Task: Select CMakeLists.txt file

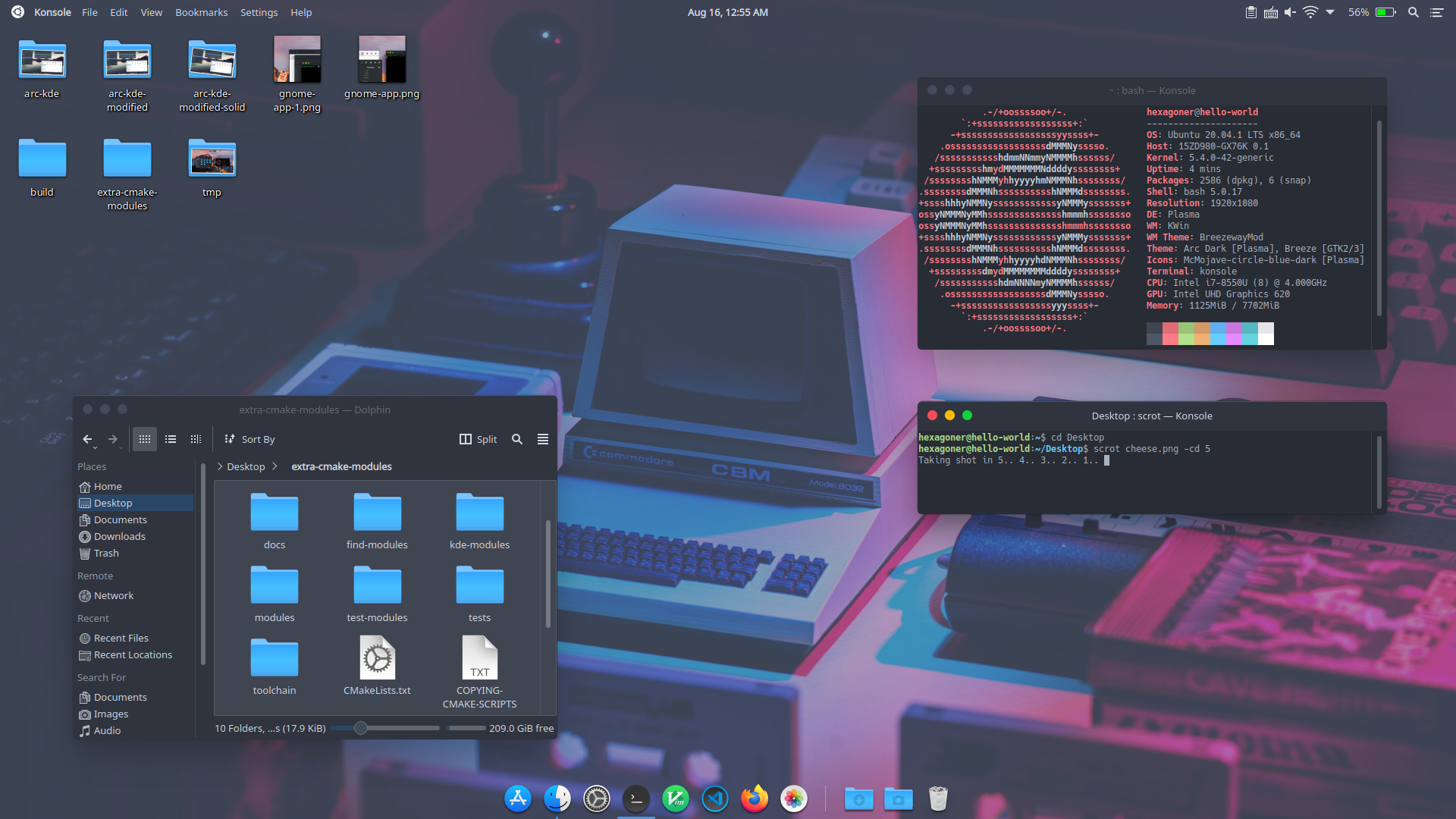Action: coord(377,667)
